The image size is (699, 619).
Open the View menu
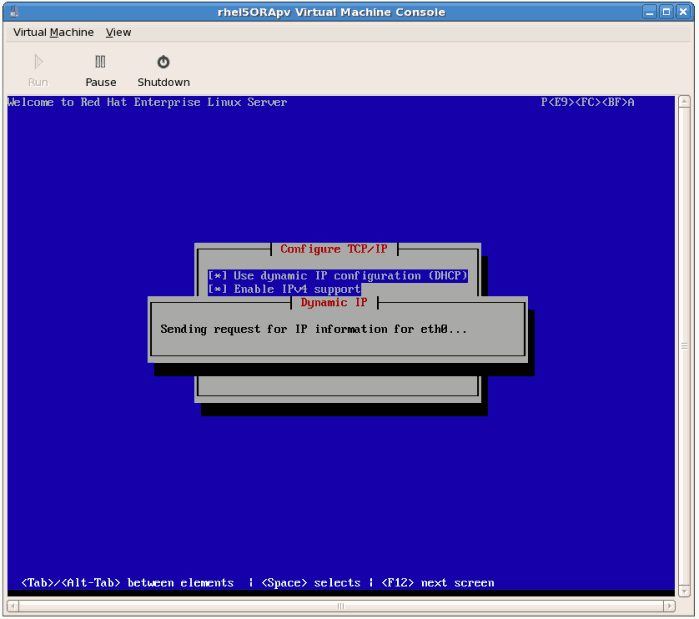pos(118,32)
